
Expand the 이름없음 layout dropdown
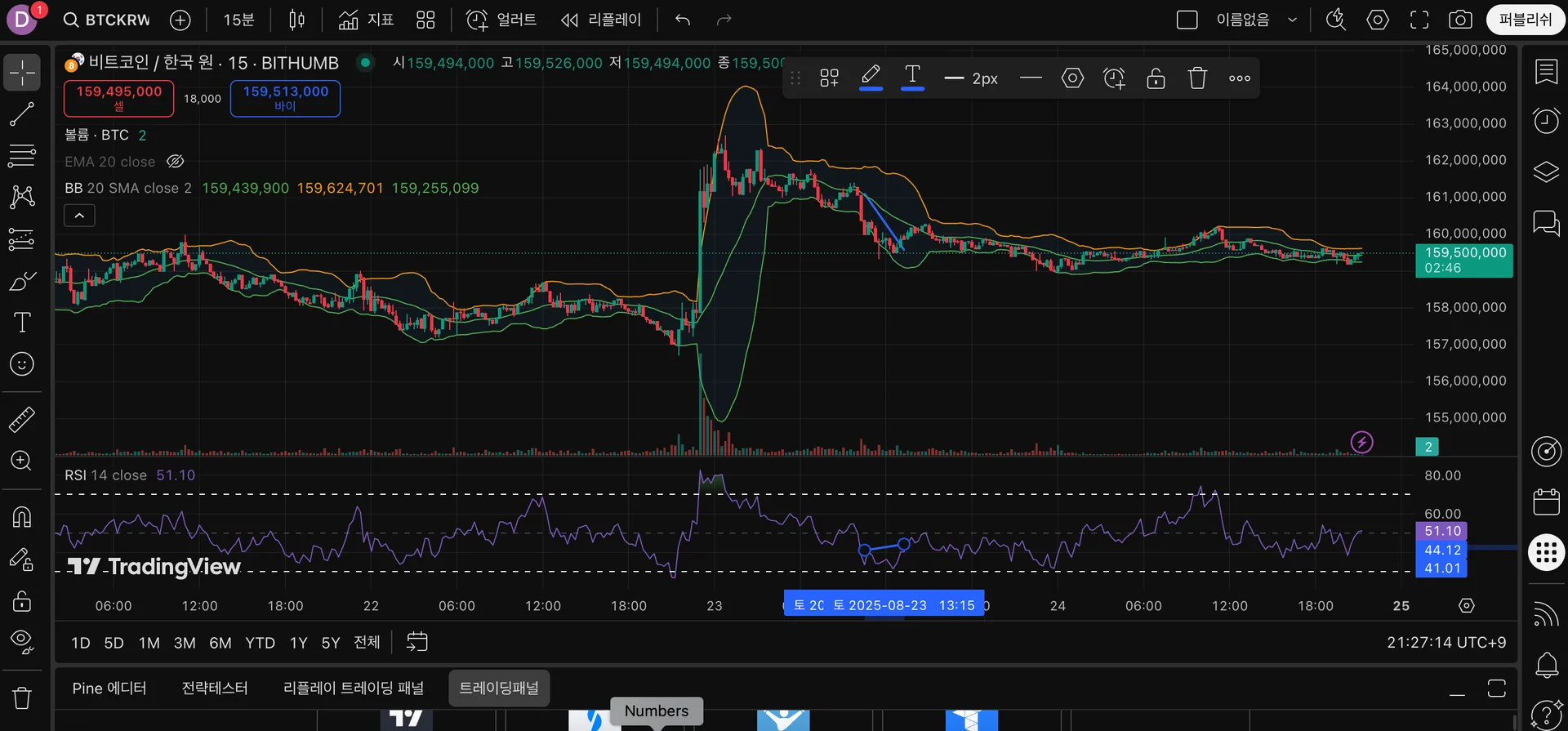1292,20
